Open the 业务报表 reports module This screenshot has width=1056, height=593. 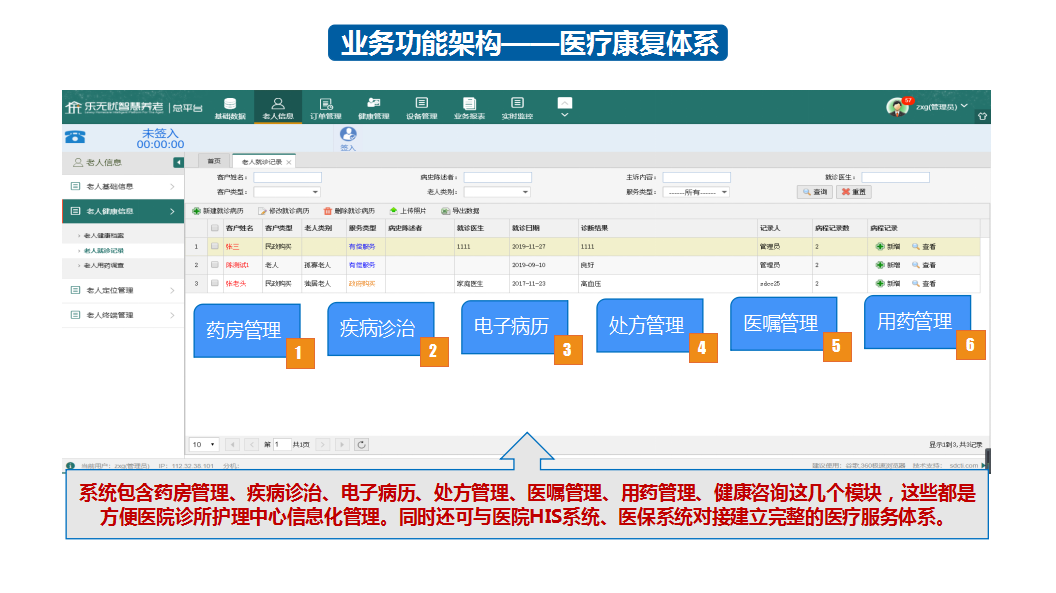tap(469, 108)
